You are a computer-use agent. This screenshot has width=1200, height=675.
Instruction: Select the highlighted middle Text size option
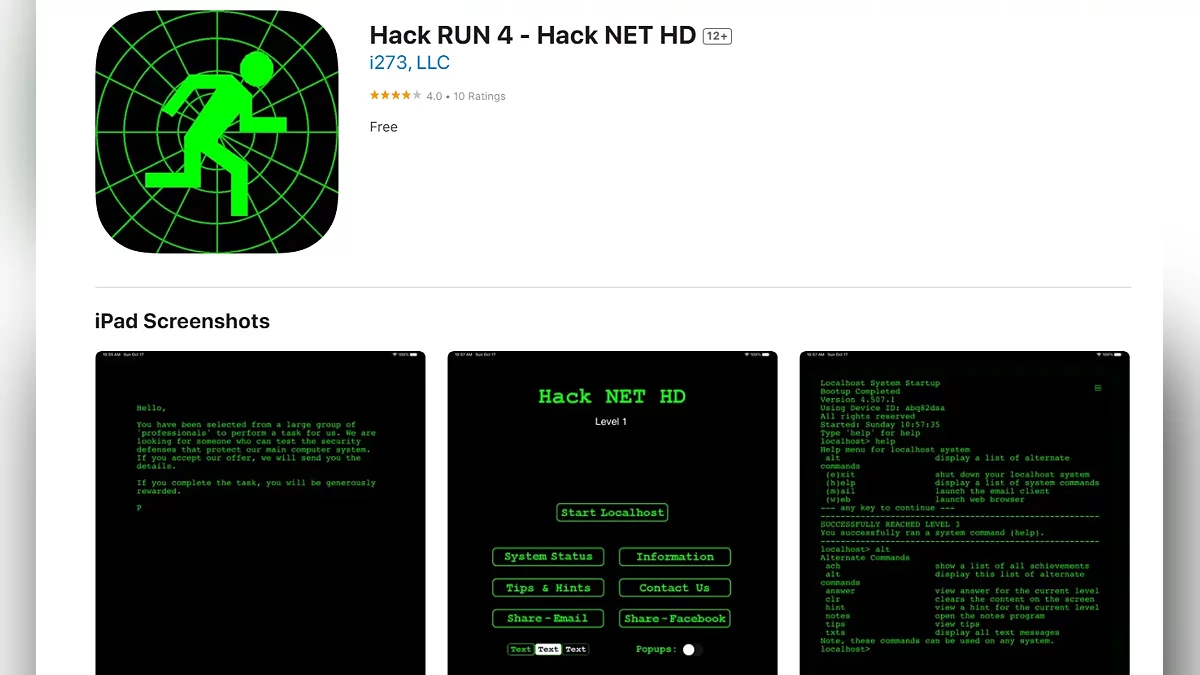(x=548, y=650)
